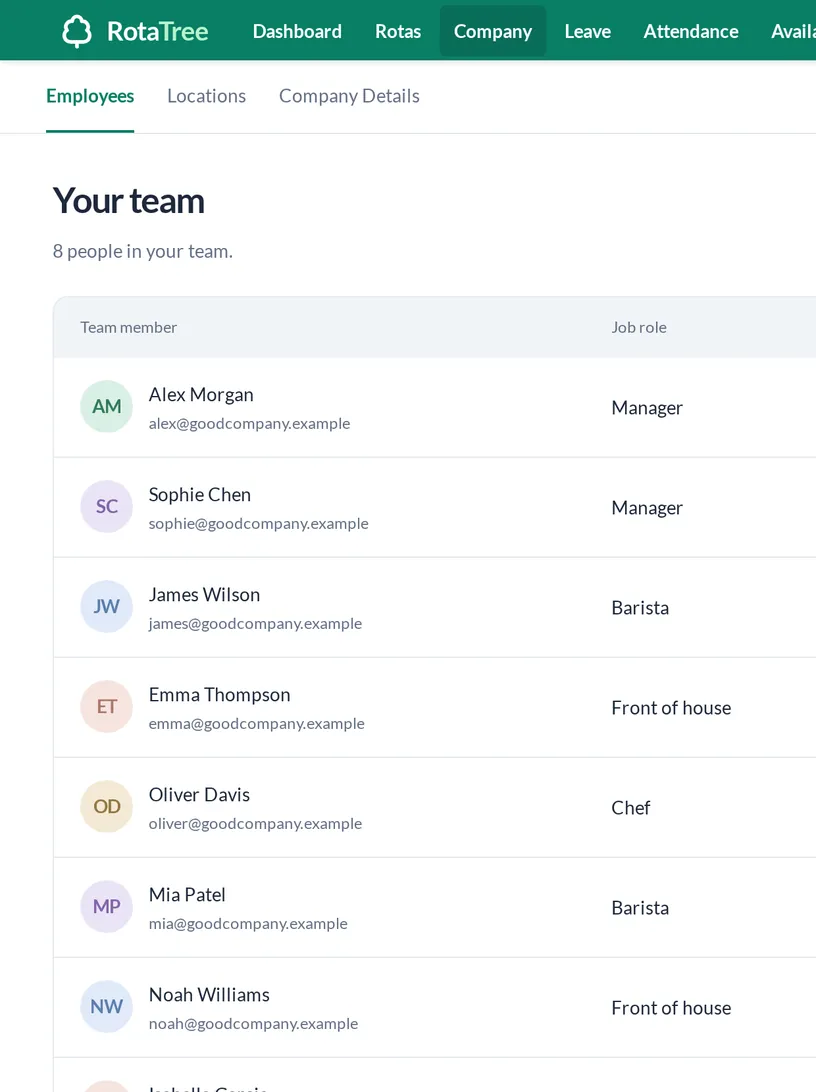Screen dimensions: 816x1092
Task: Click the OD avatar for Oliver Davis
Action: click(107, 806)
